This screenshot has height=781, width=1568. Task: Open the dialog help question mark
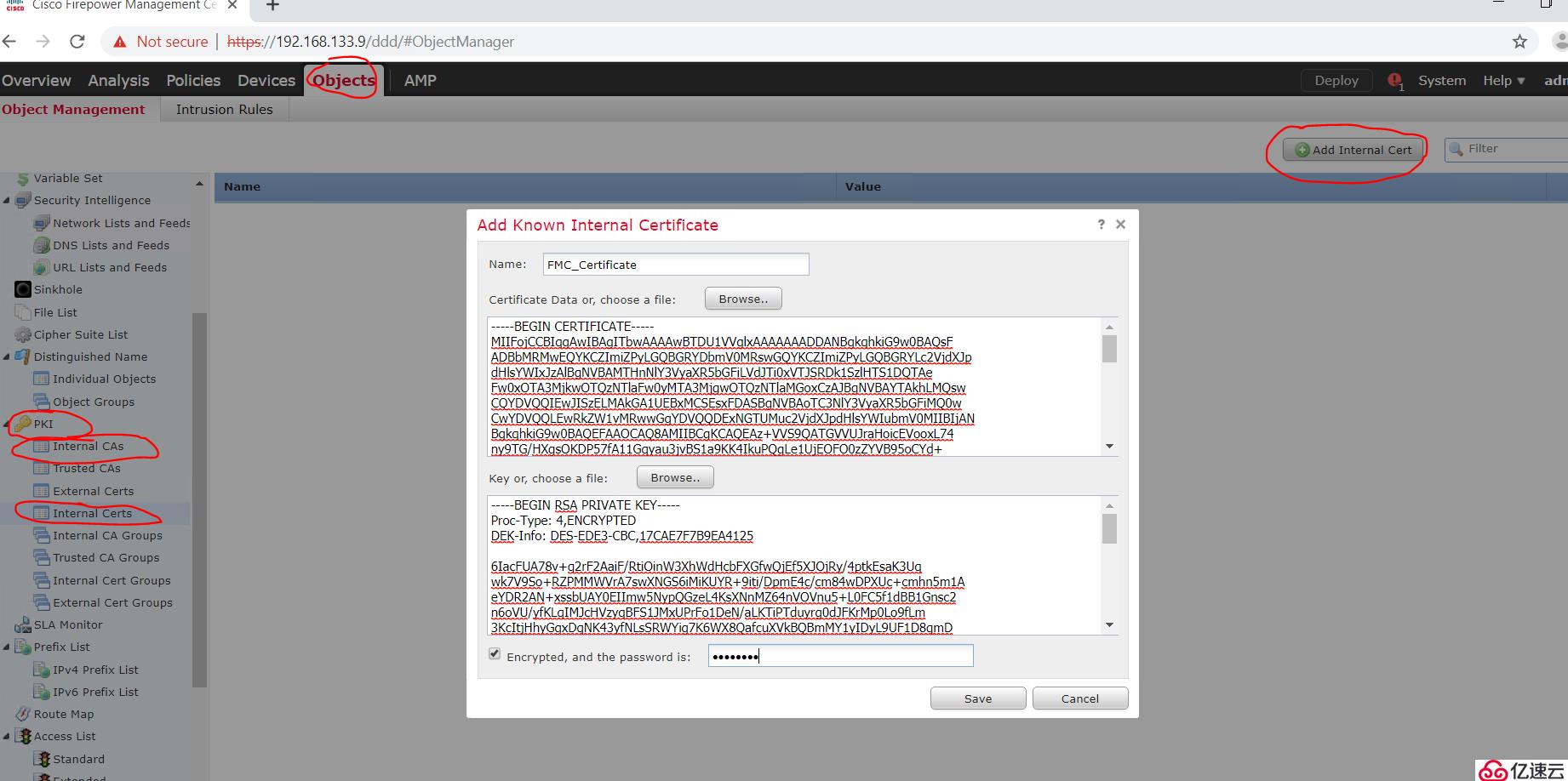(1101, 225)
